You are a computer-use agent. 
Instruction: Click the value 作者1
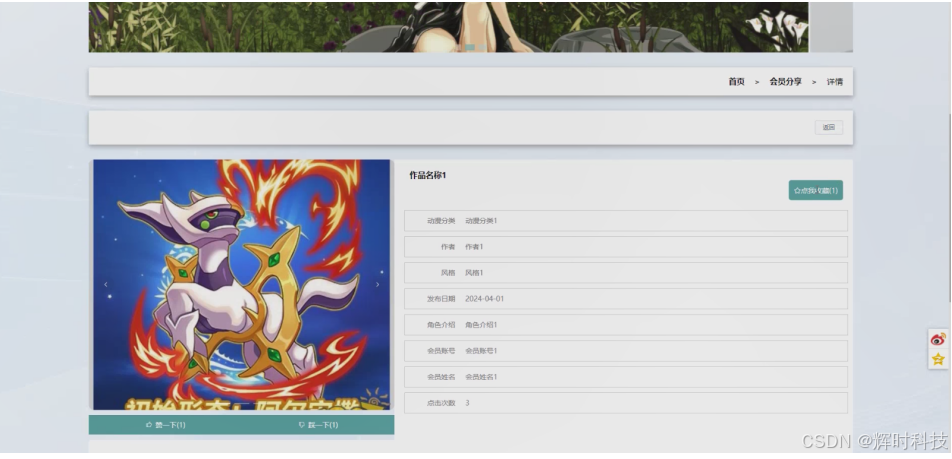(474, 247)
